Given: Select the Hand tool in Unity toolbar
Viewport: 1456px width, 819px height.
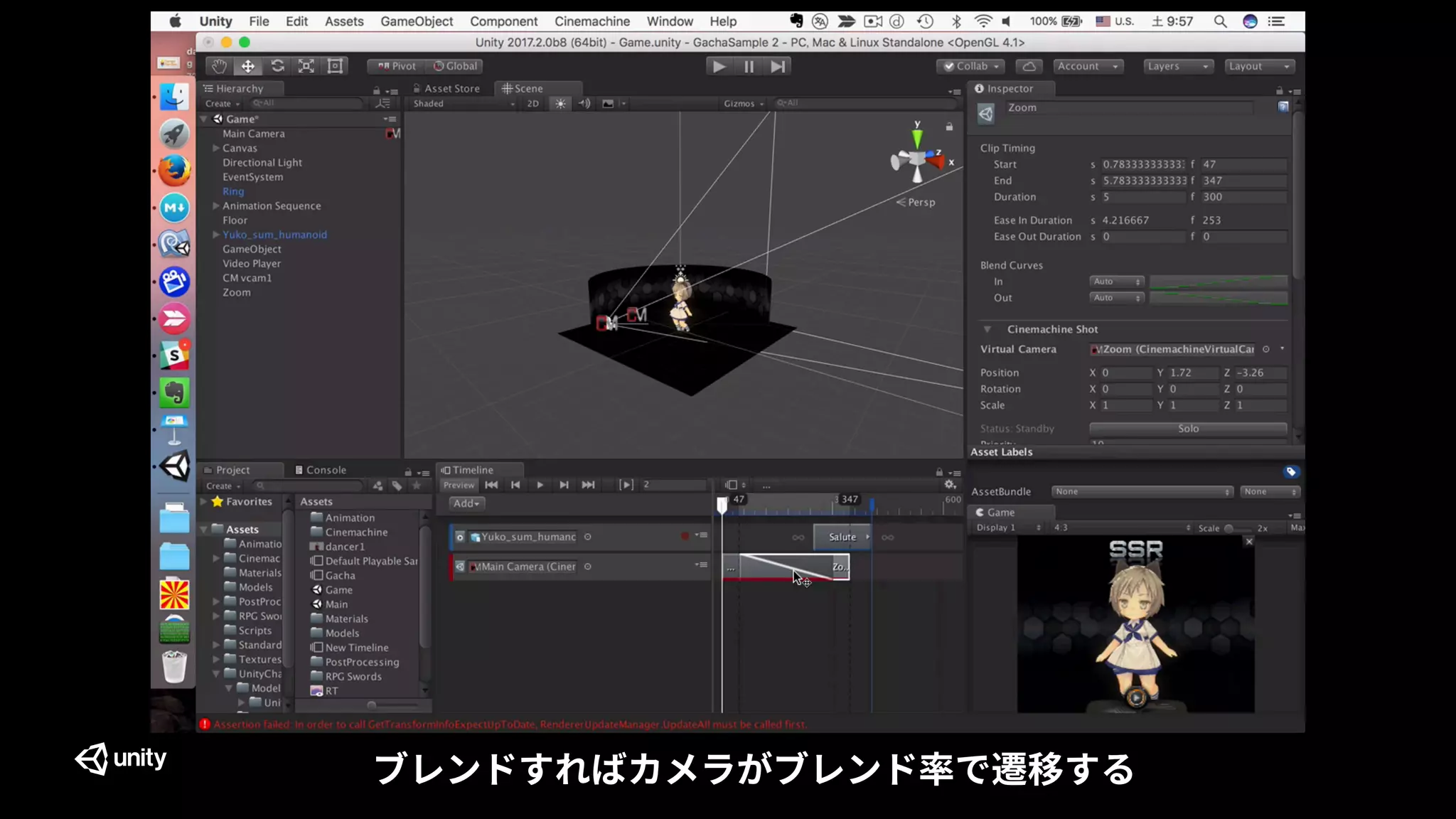Looking at the screenshot, I should tap(219, 66).
